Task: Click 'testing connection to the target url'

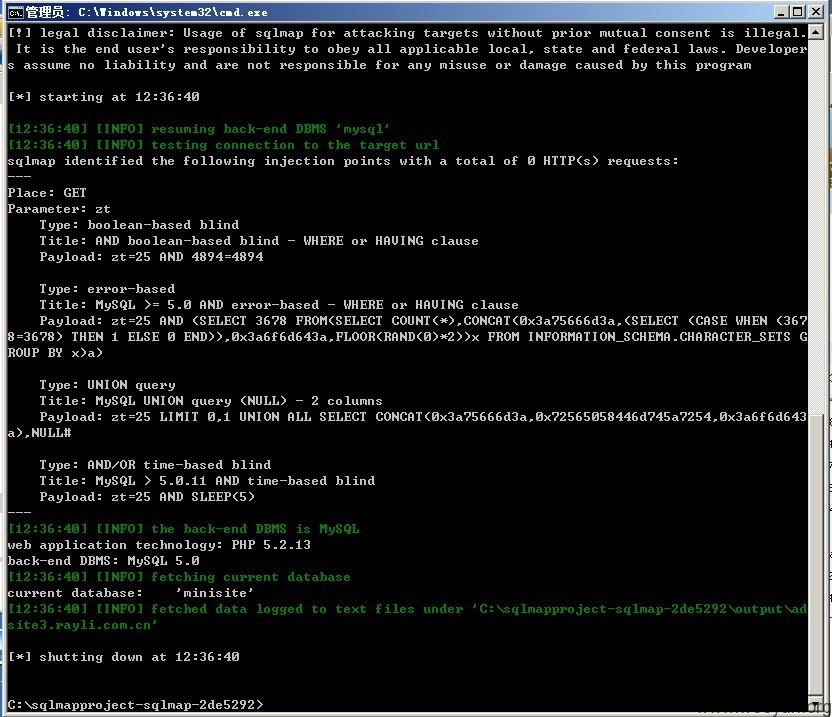Action: (295, 145)
